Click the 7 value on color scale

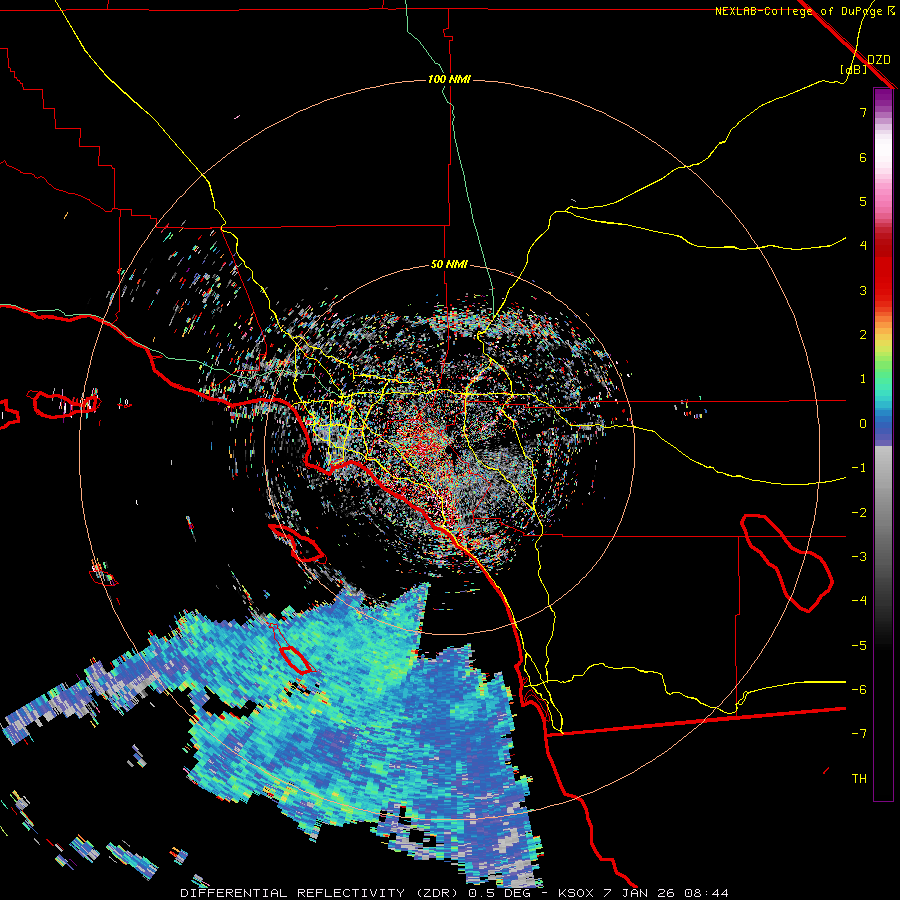863,112
